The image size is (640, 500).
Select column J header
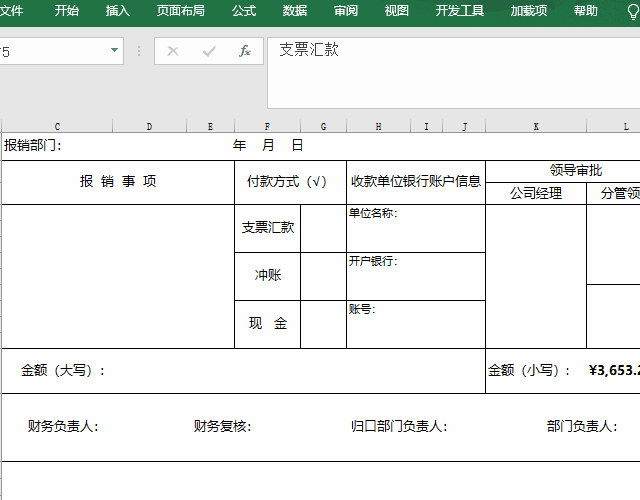click(464, 127)
